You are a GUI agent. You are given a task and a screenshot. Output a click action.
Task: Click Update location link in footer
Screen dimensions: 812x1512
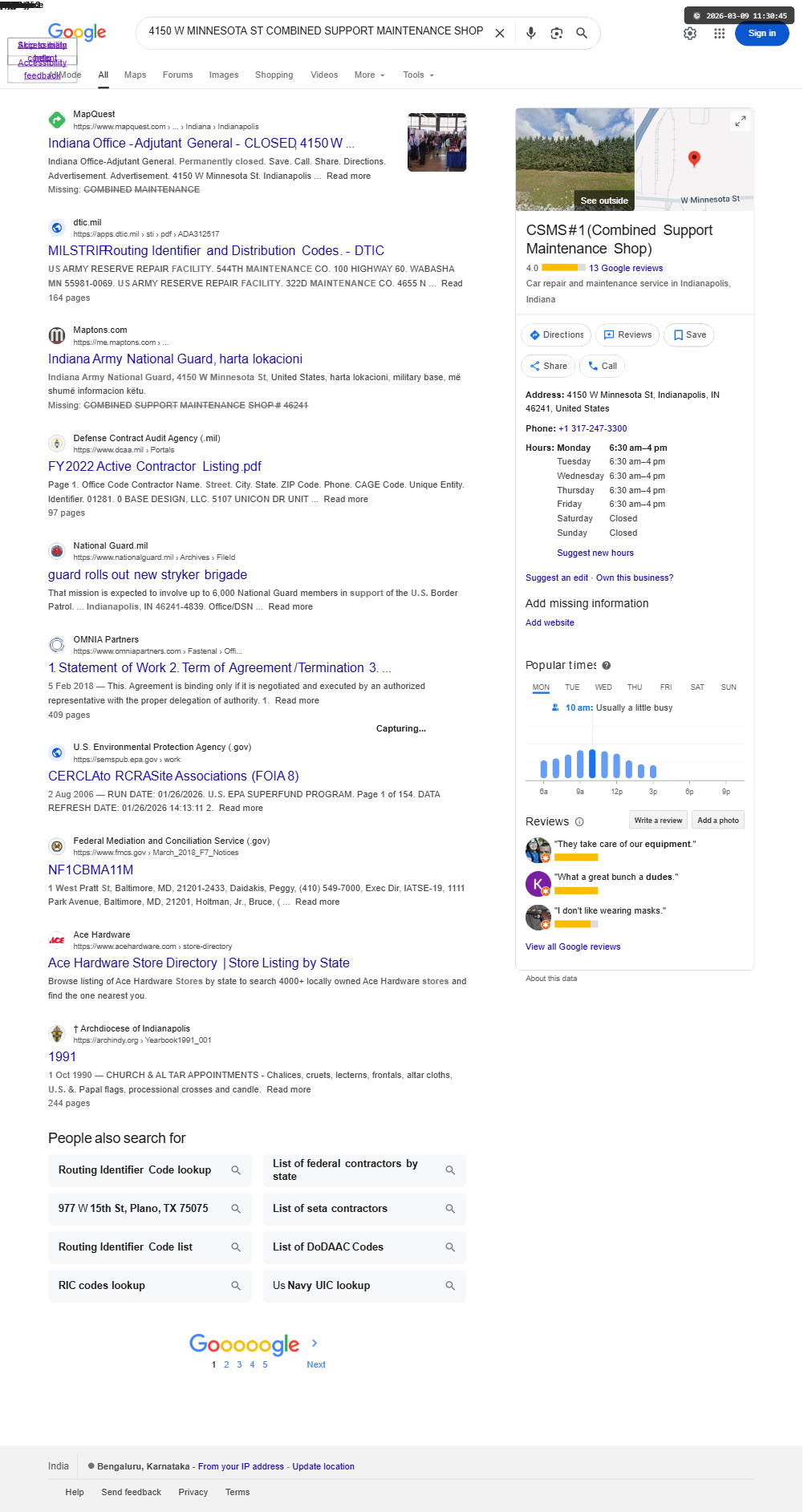(323, 1466)
